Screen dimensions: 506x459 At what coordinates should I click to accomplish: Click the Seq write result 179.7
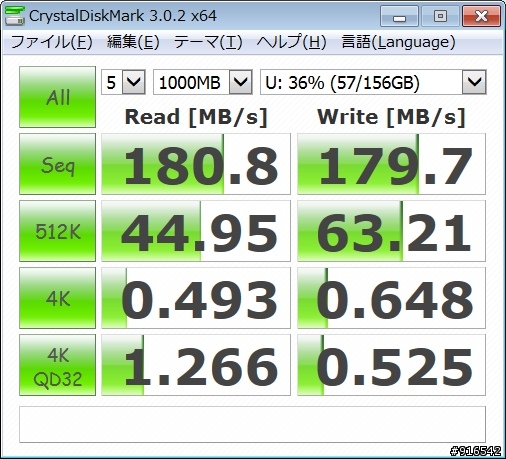click(x=391, y=164)
